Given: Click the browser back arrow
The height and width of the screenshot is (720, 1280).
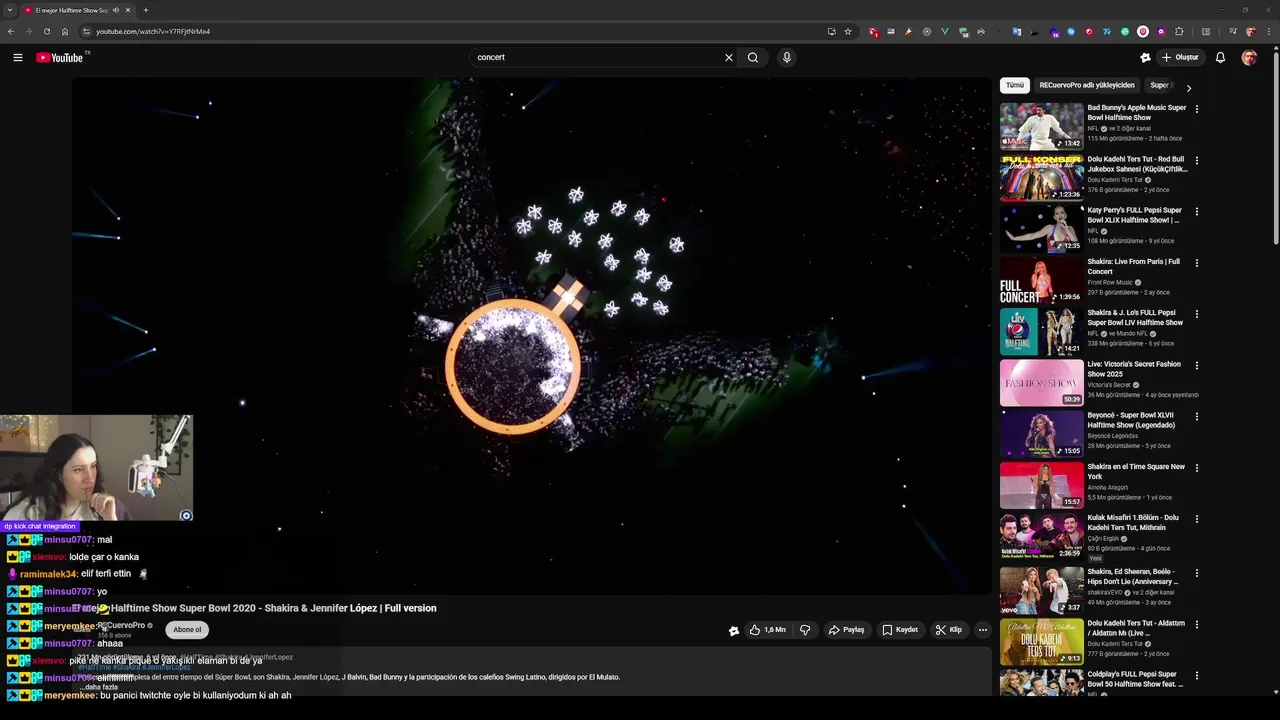Looking at the screenshot, I should [x=10, y=31].
